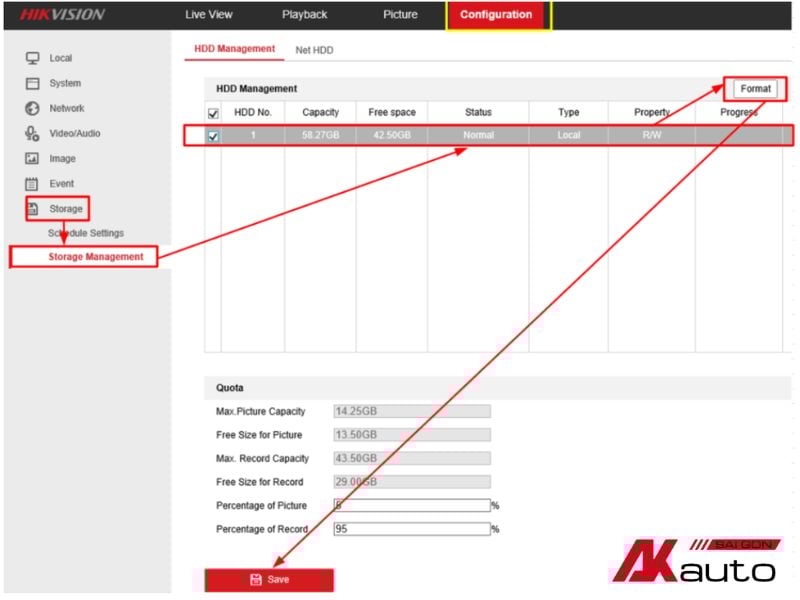The width and height of the screenshot is (800, 600).
Task: Click the Percentage of Picture field
Action: point(411,506)
